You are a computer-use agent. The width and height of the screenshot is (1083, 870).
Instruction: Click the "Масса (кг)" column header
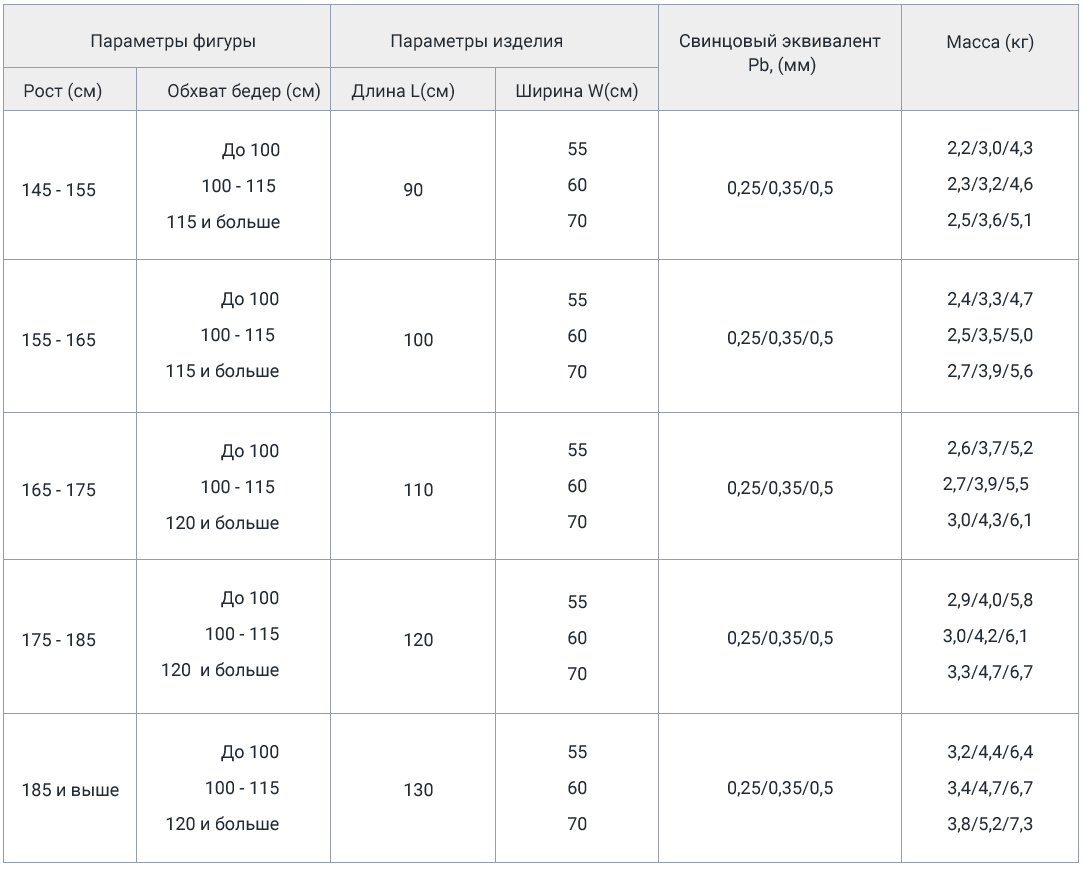pos(989,42)
